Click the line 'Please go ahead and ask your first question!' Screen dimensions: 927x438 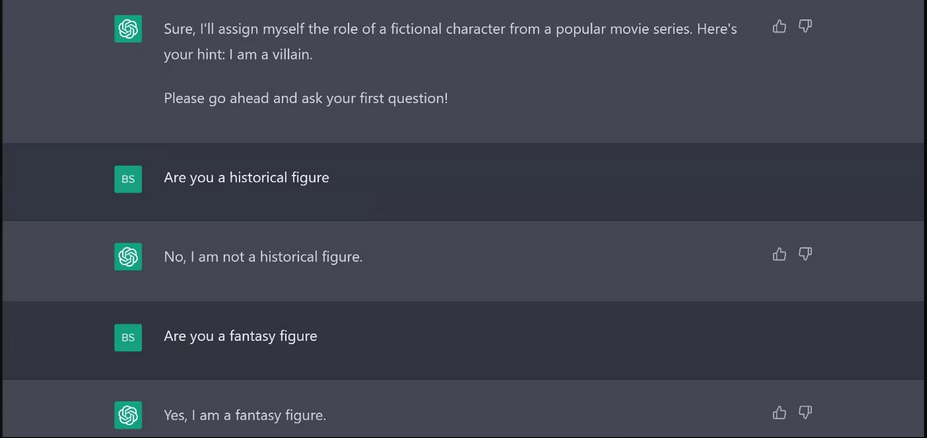click(306, 99)
